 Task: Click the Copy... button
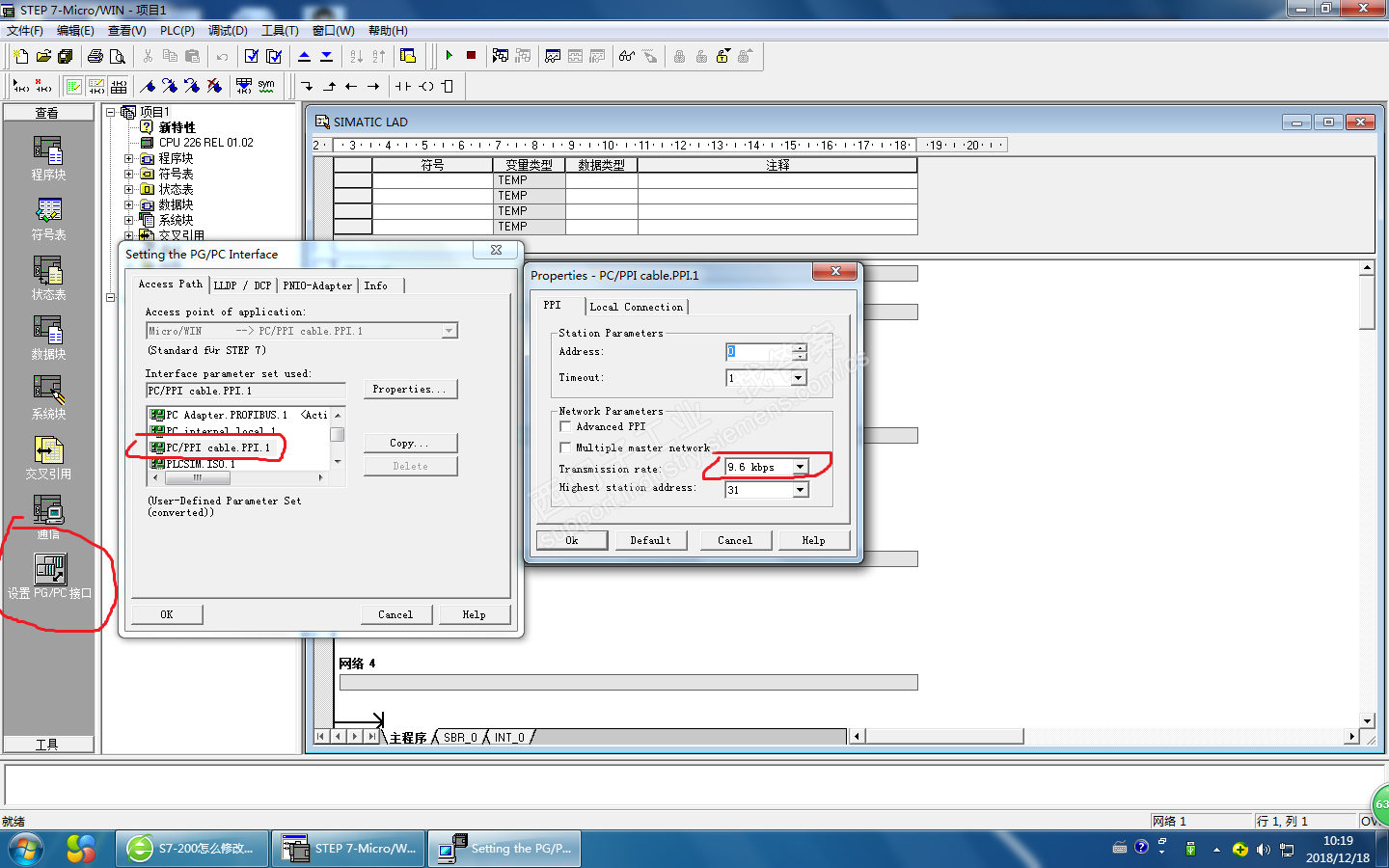click(x=410, y=444)
